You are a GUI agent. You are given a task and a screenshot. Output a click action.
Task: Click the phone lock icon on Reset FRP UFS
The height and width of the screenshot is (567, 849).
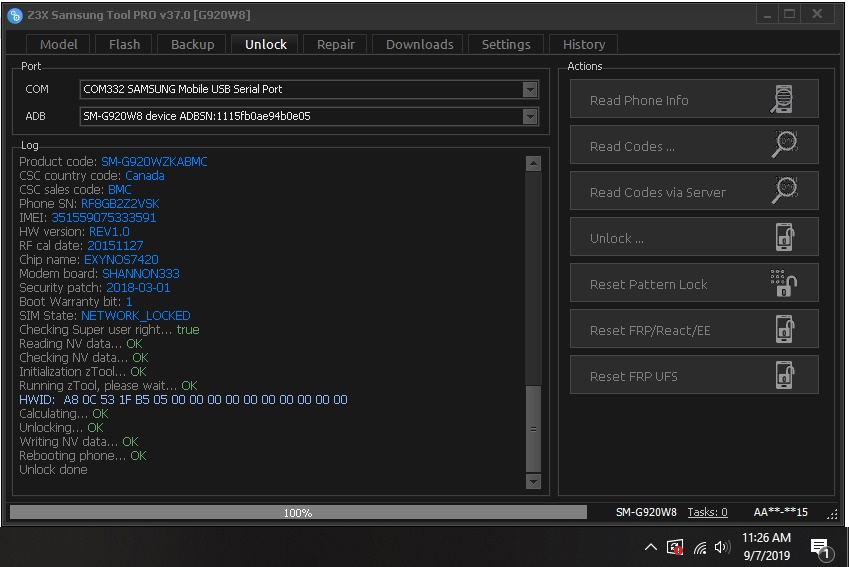click(x=785, y=375)
